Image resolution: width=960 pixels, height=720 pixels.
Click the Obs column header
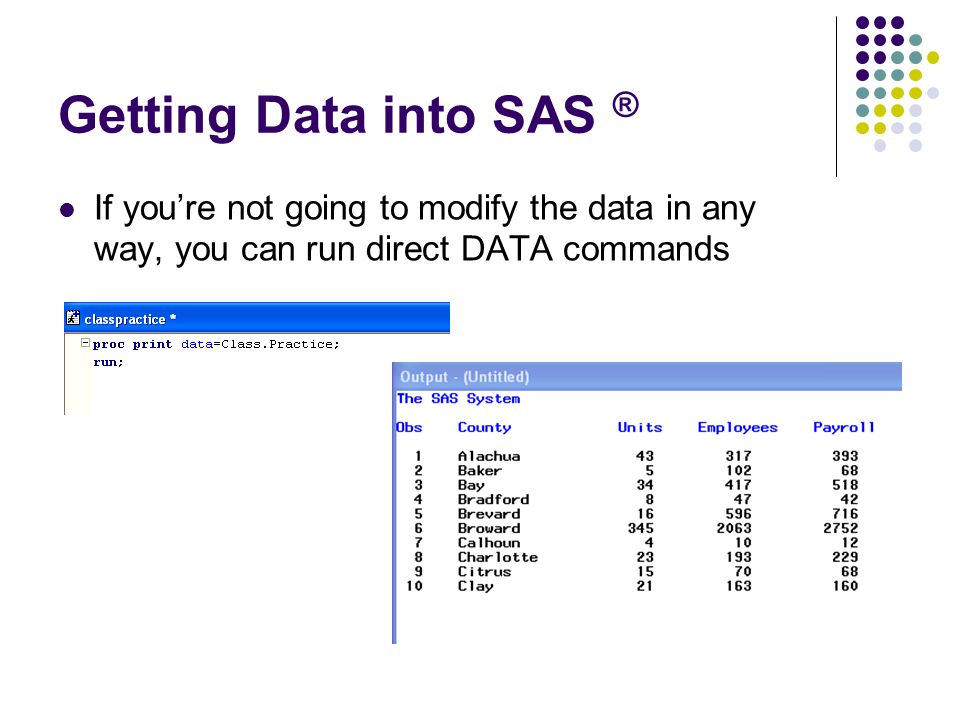click(409, 427)
